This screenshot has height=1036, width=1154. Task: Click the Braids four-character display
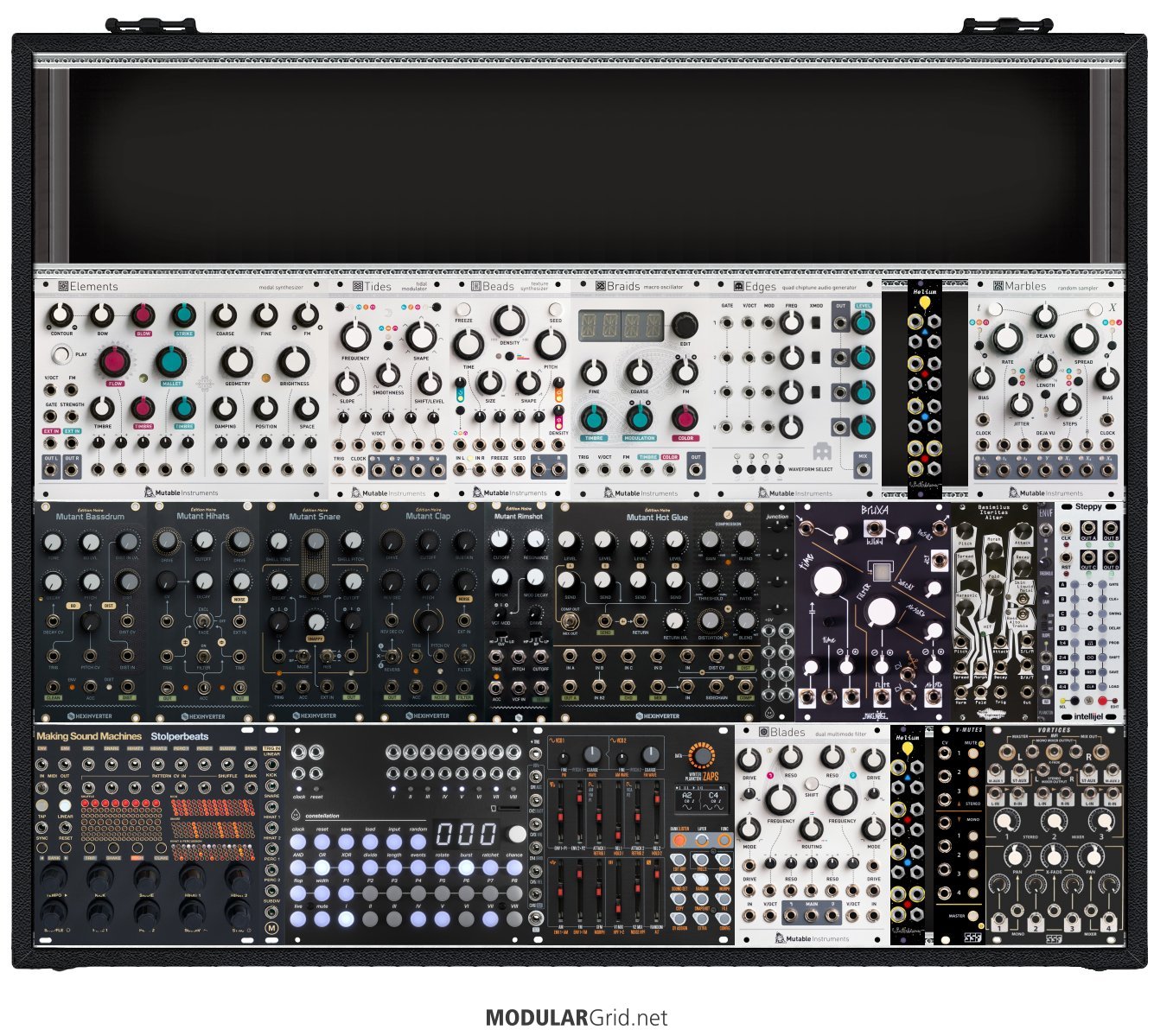[x=622, y=326]
